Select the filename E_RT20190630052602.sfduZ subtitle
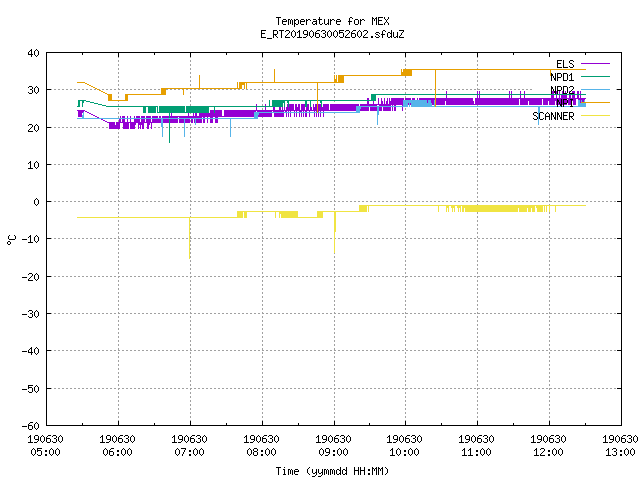The image size is (640, 480). pos(332,34)
